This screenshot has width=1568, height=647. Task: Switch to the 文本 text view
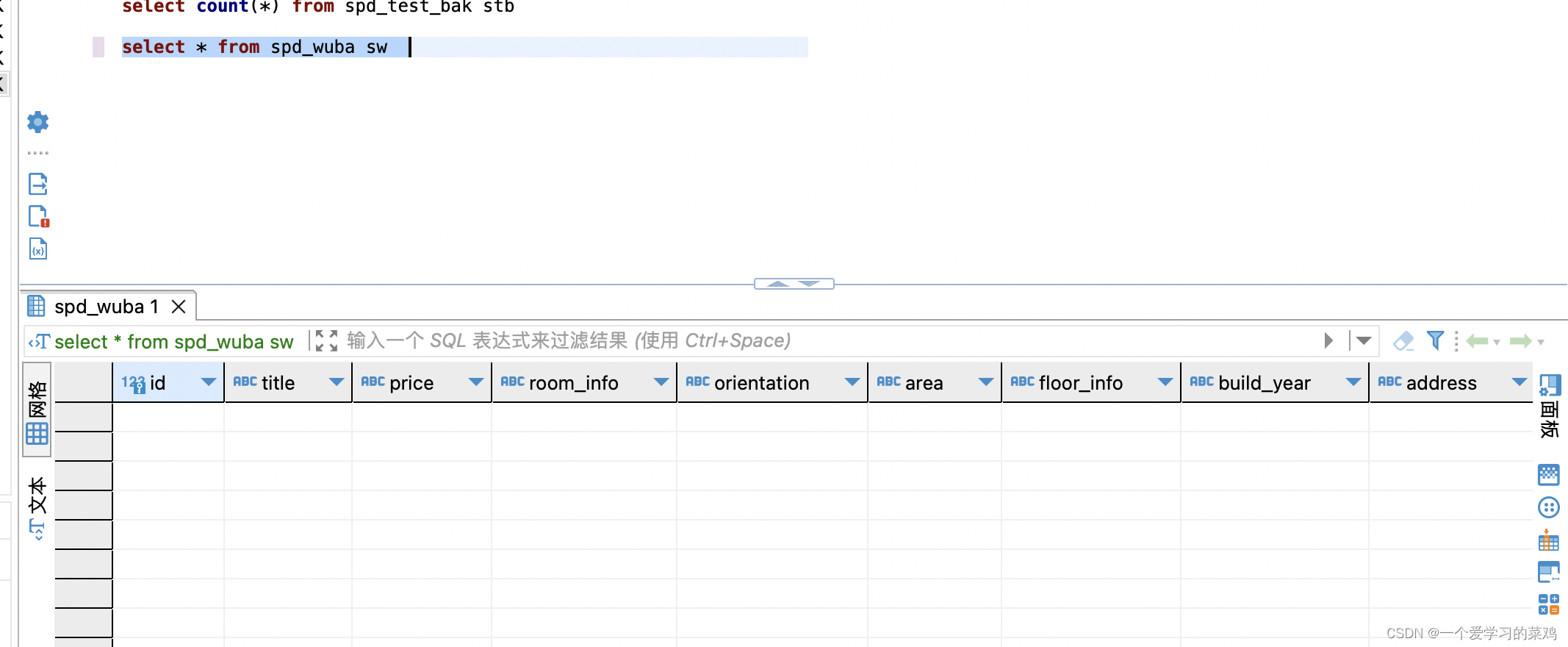click(x=37, y=509)
